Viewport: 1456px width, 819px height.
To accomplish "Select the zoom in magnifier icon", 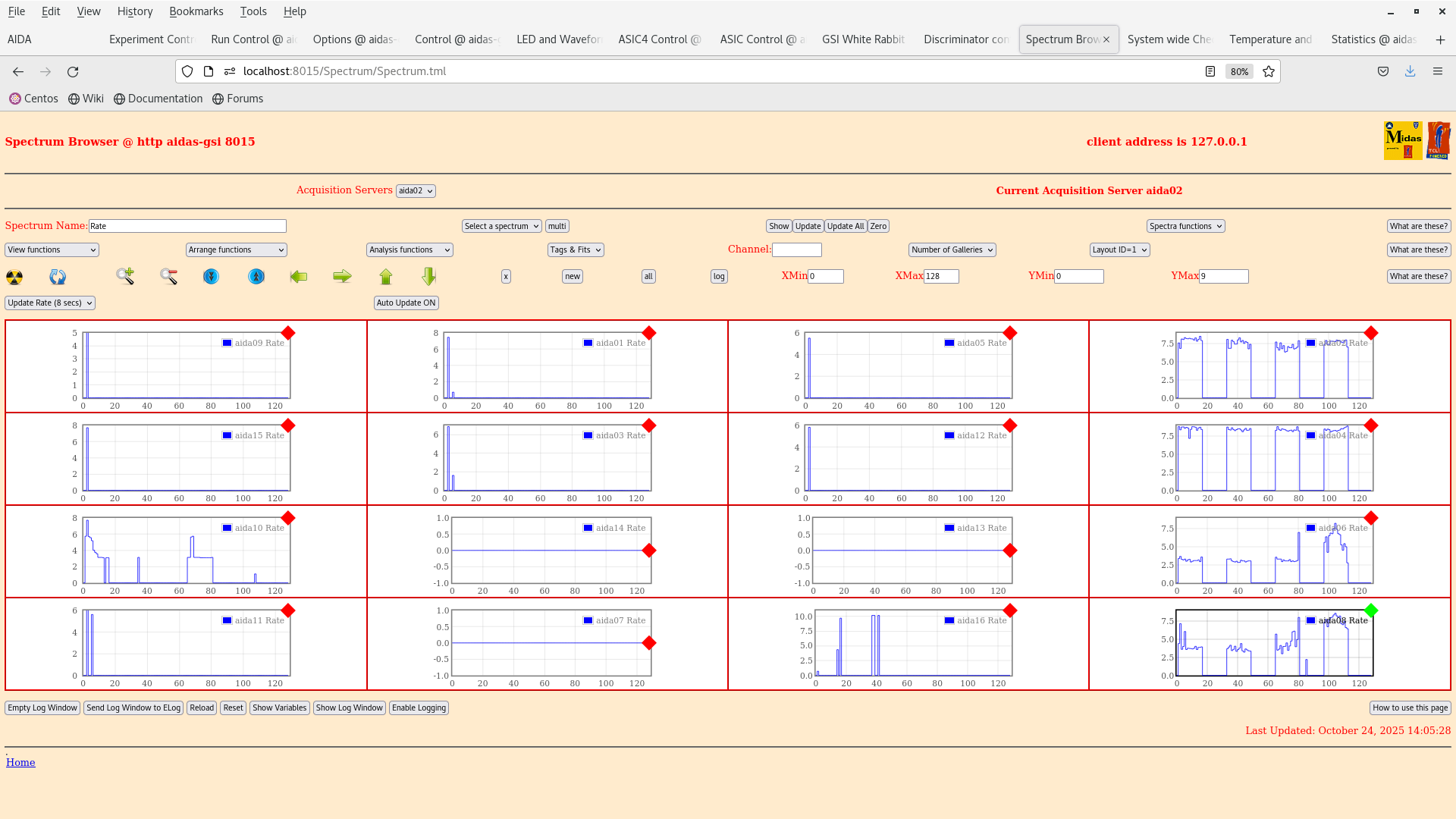I will [x=124, y=277].
